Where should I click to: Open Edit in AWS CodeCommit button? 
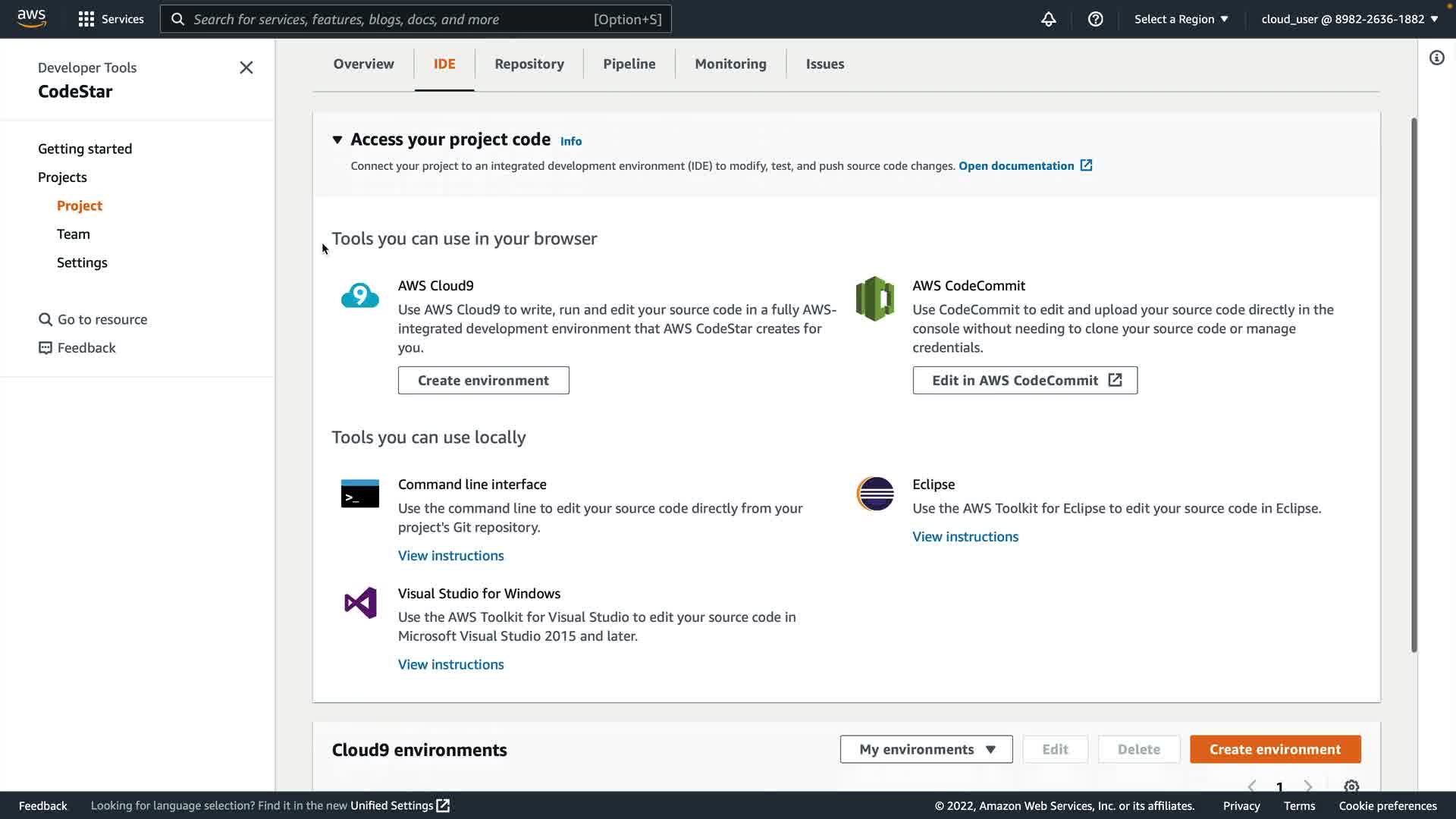pyautogui.click(x=1025, y=381)
